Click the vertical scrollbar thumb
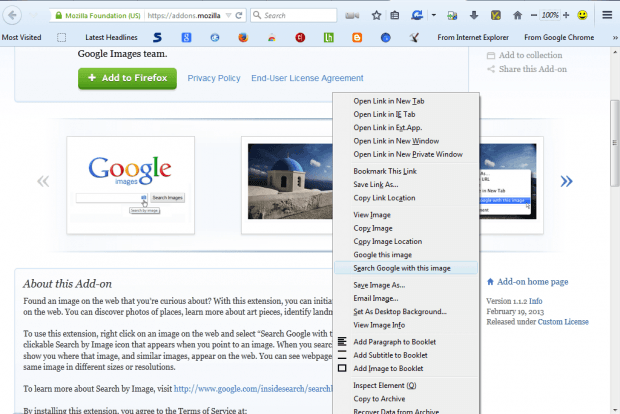 tap(615, 142)
